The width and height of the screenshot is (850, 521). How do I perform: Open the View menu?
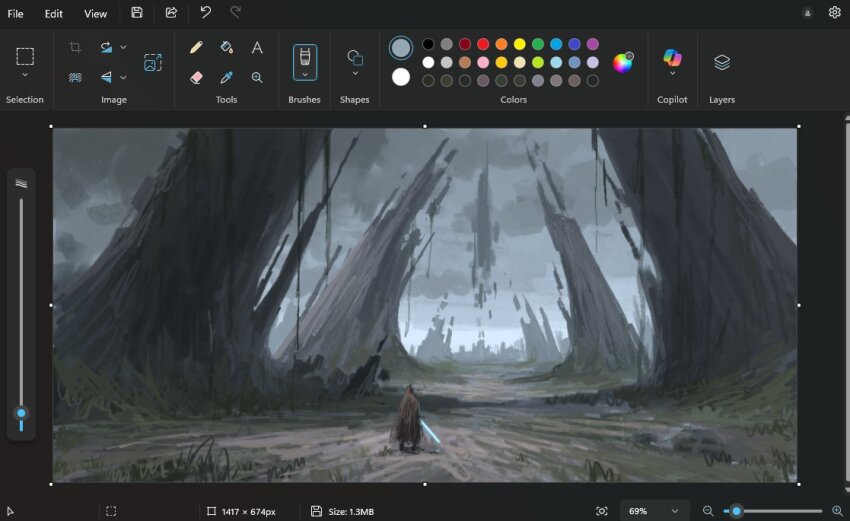tap(95, 14)
